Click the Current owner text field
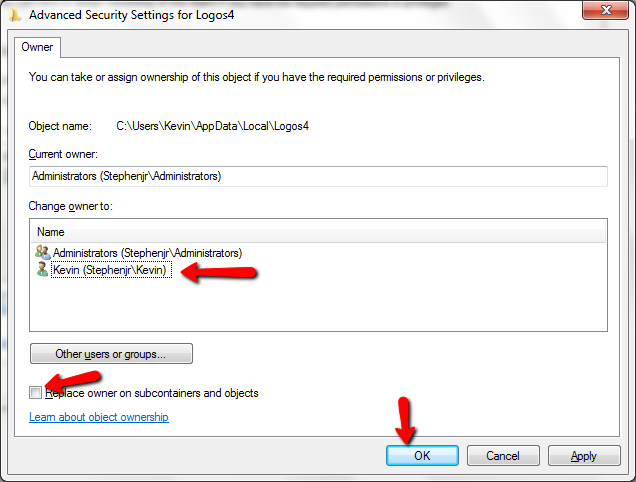 (318, 176)
